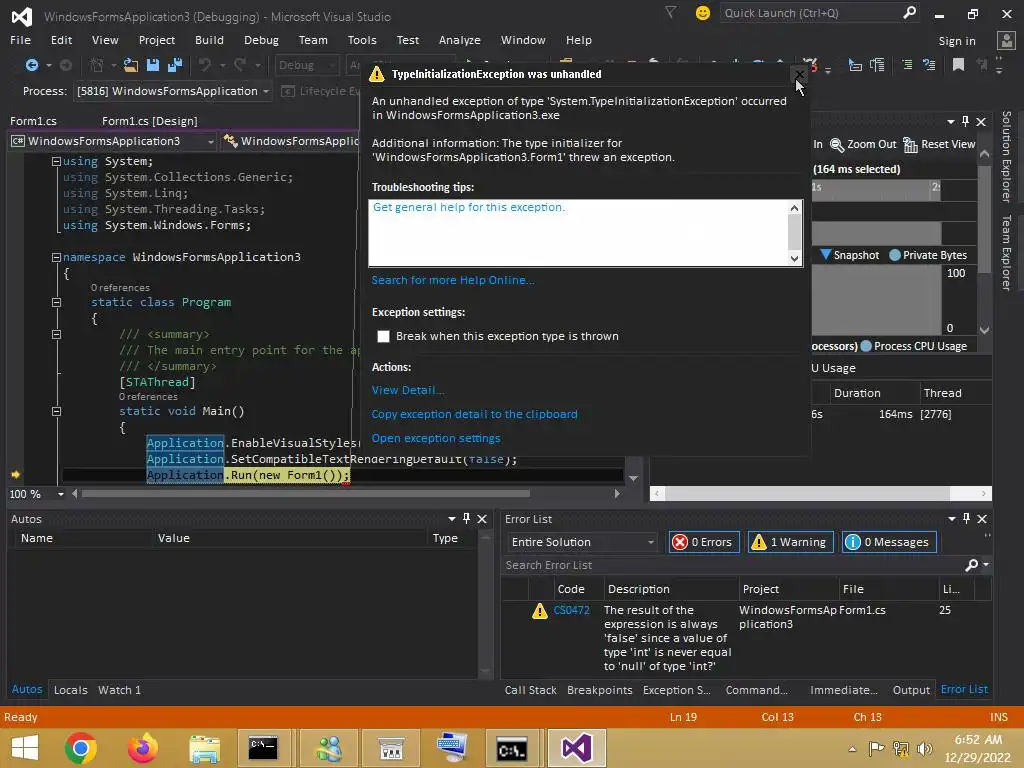Collapse the namespace WindowsFormsApplication3 block

click(x=56, y=257)
